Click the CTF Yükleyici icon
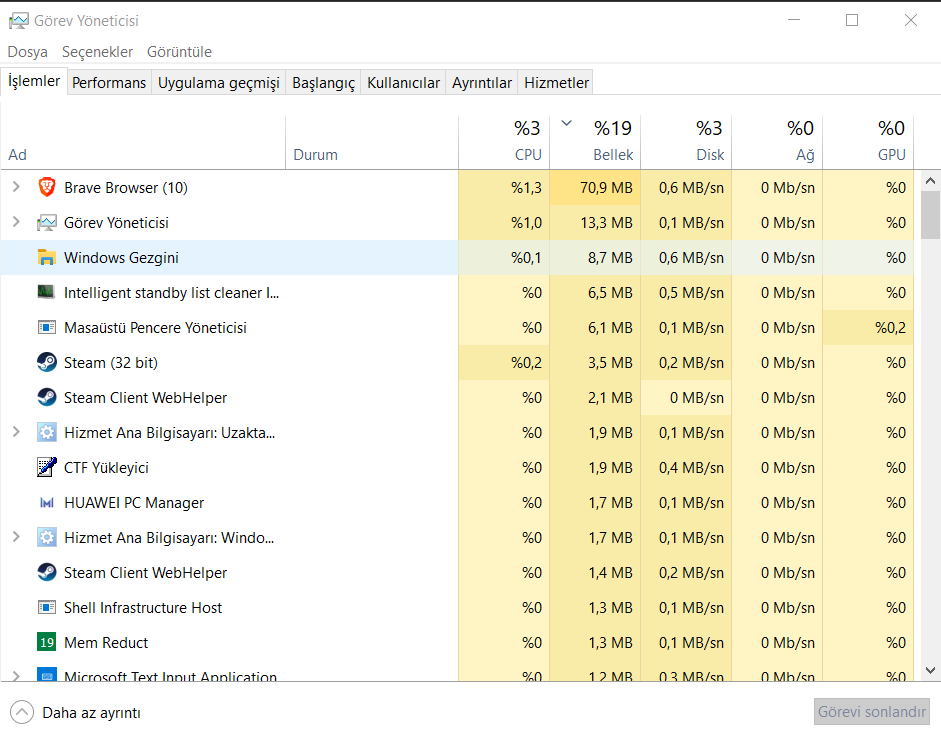The image size is (941, 742). tap(46, 467)
